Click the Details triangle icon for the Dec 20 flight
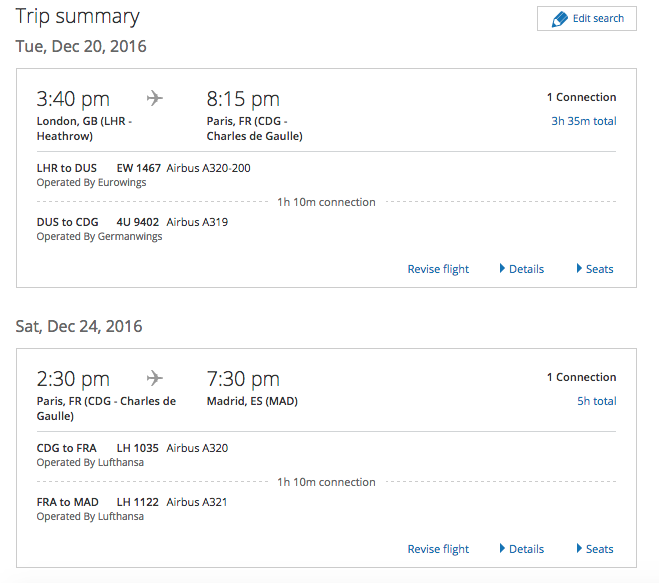The height and width of the screenshot is (583, 659). coord(502,268)
